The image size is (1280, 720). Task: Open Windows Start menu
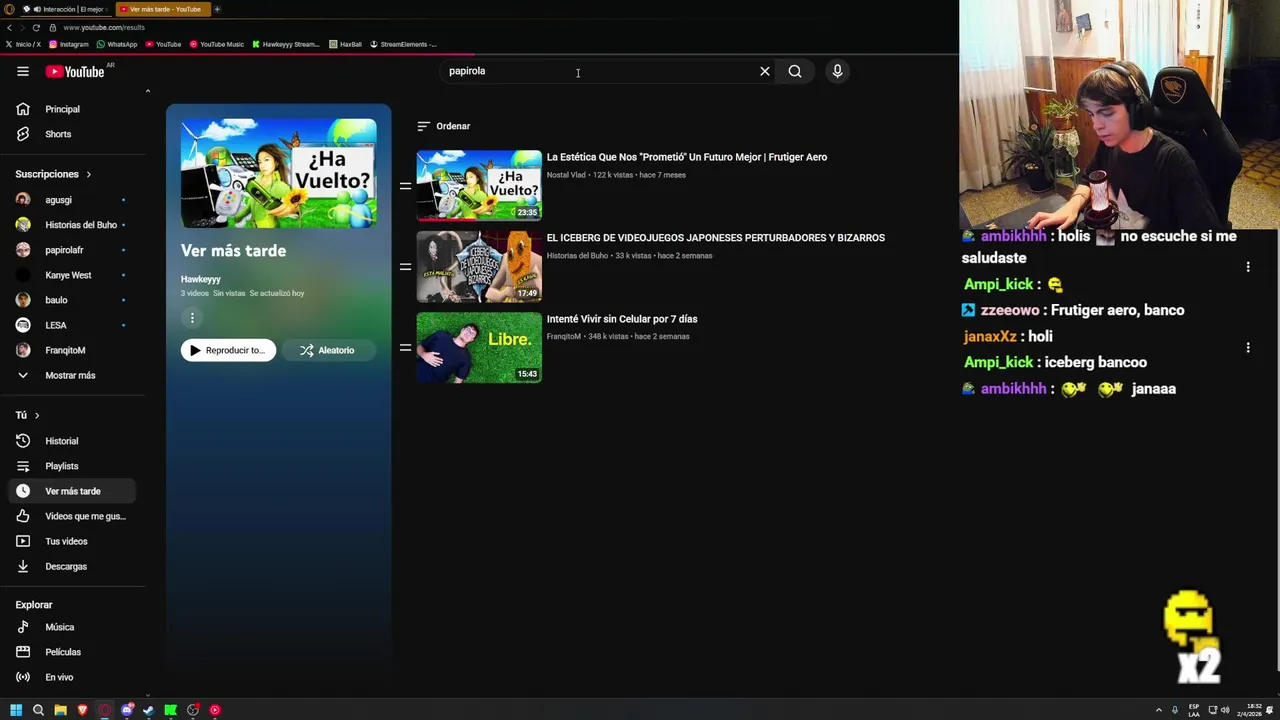[x=16, y=710]
